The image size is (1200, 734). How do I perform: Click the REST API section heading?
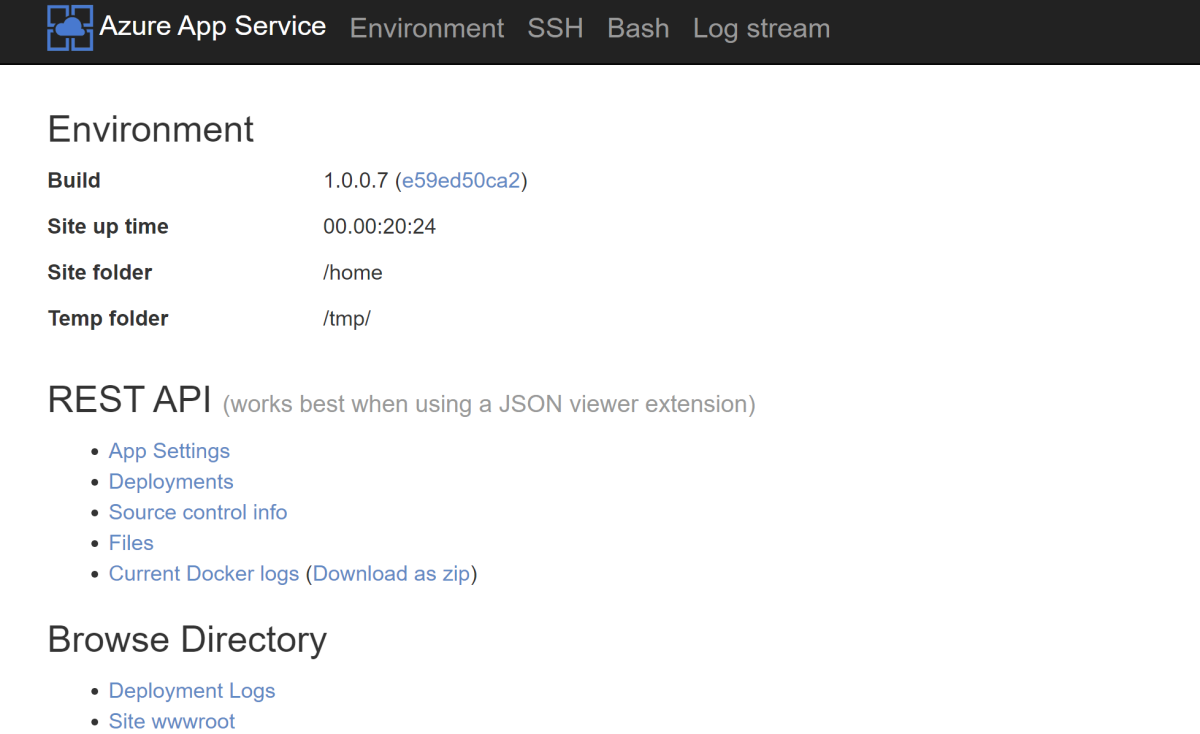[129, 400]
